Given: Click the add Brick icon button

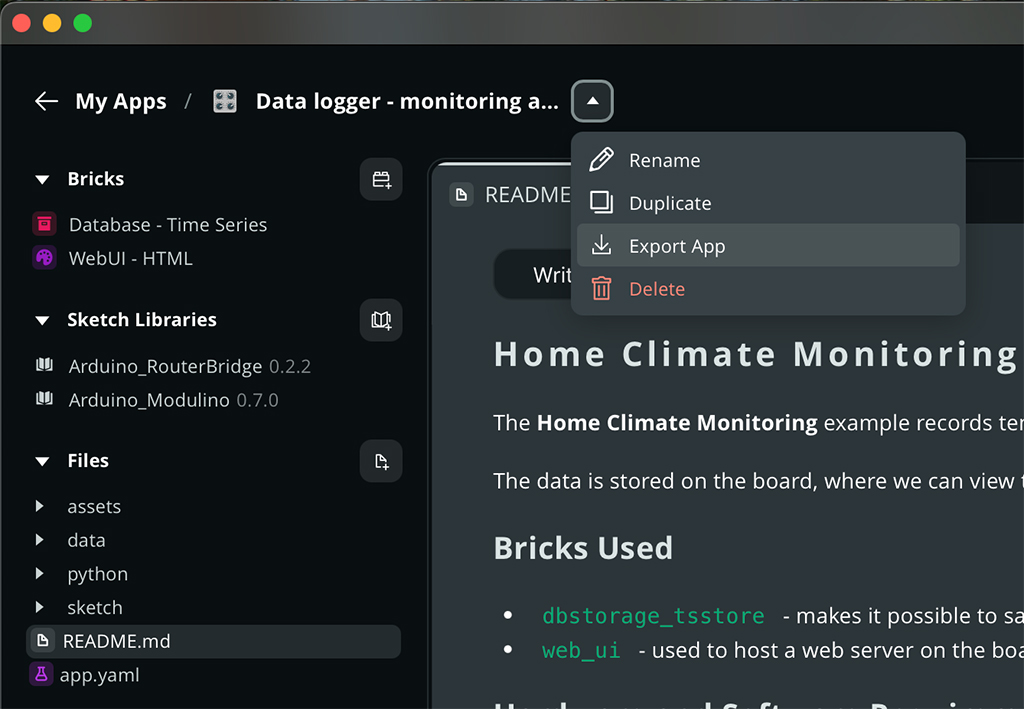Looking at the screenshot, I should tap(381, 180).
